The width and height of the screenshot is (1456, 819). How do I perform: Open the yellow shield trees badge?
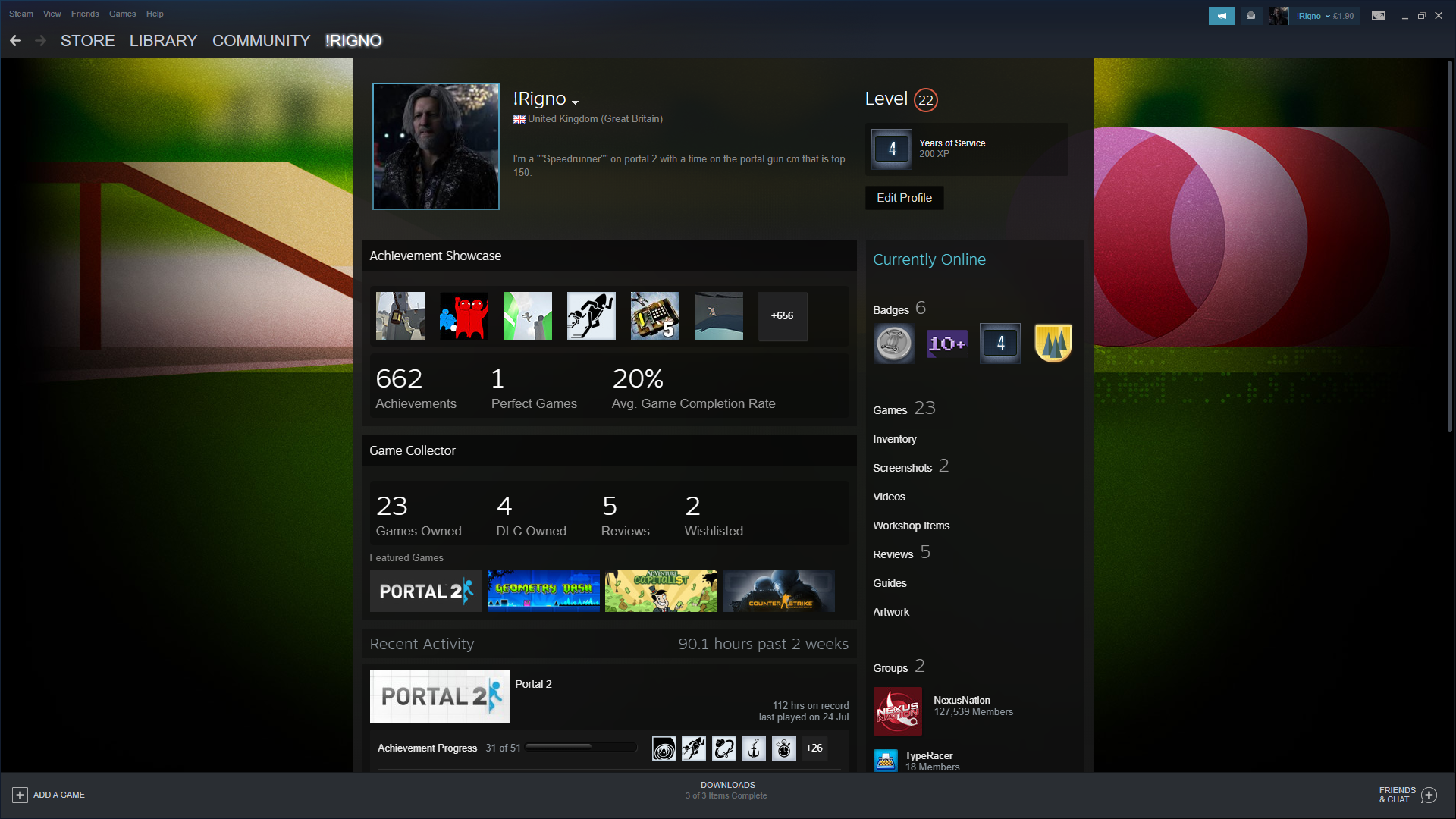click(x=1053, y=344)
